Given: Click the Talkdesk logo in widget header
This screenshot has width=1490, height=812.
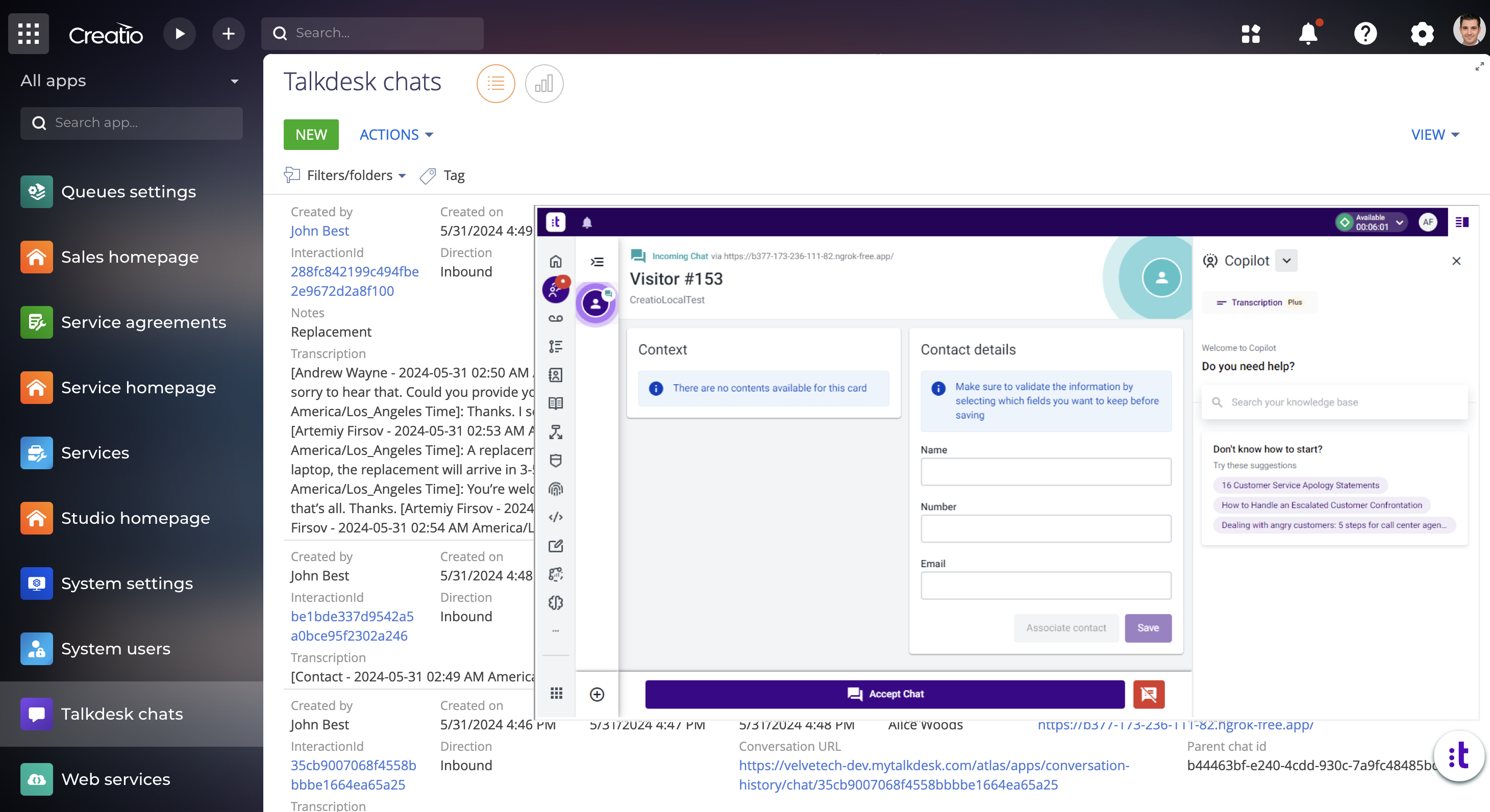Looking at the screenshot, I should (555, 222).
